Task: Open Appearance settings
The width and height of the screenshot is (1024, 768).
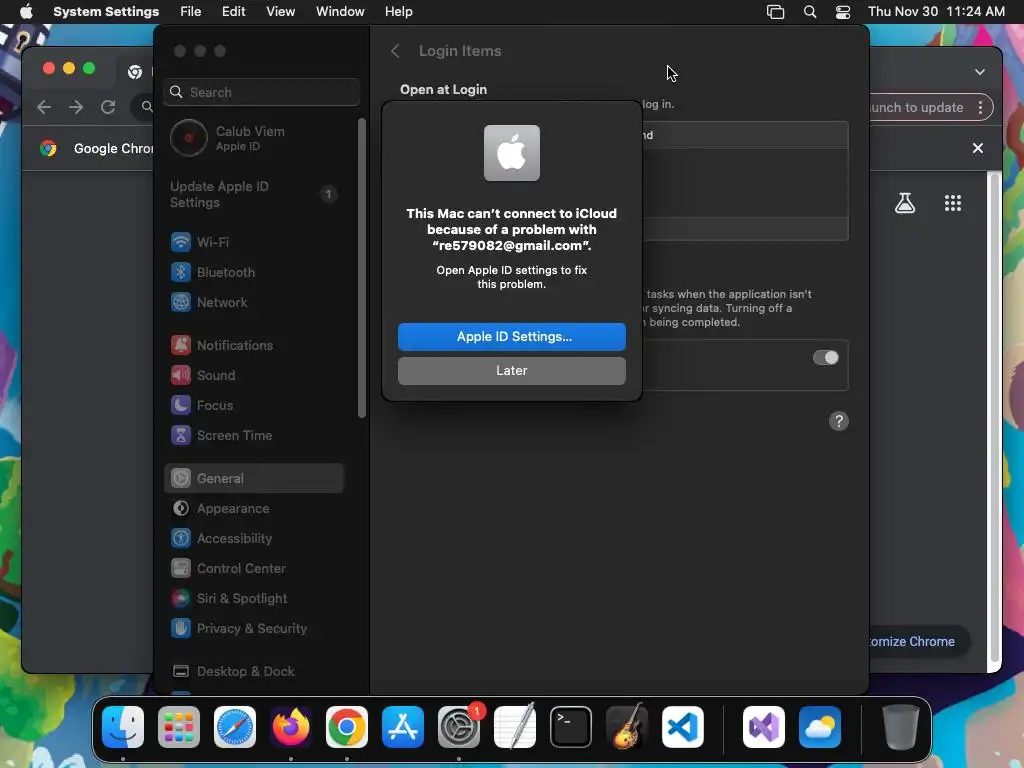Action: [x=255, y=509]
